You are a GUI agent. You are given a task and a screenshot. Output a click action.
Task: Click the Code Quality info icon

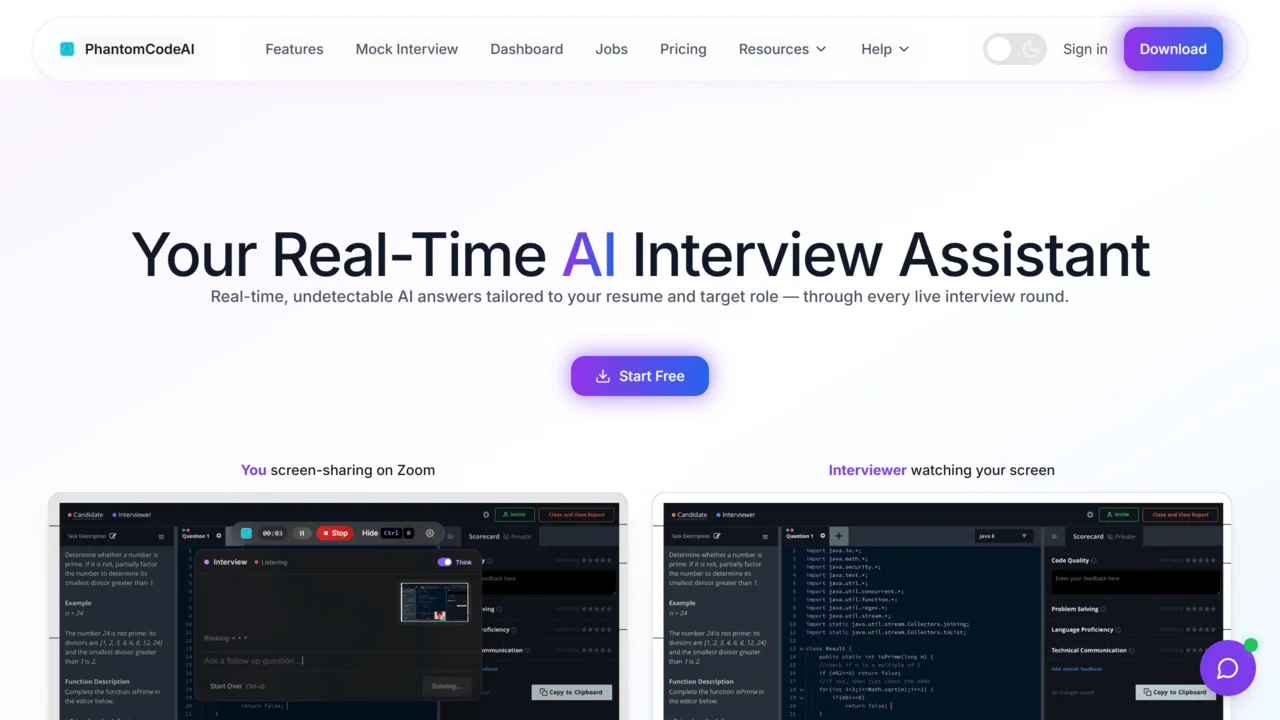(1094, 561)
